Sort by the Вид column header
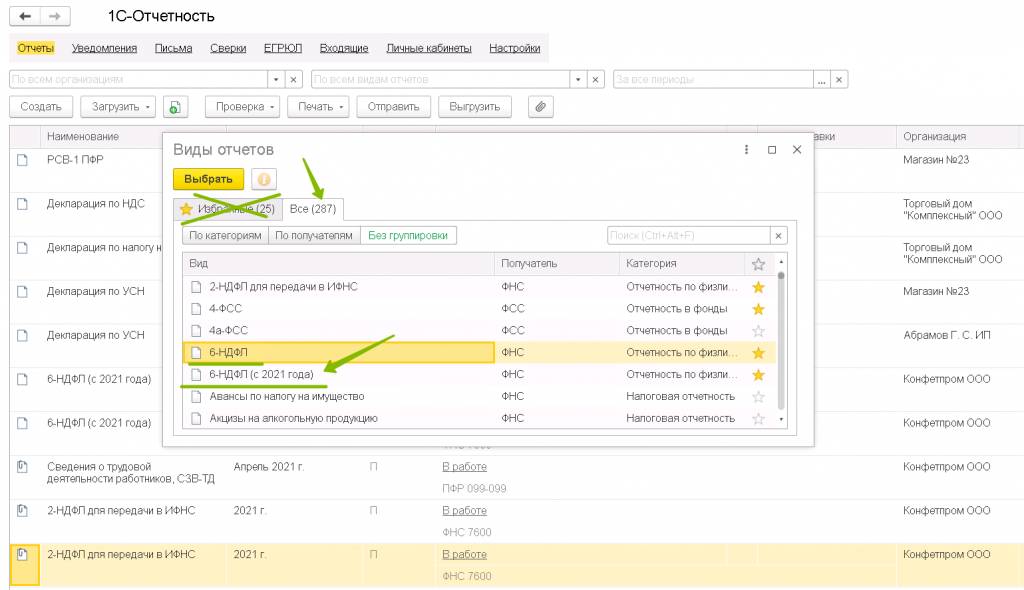1024x590 pixels. coord(338,264)
